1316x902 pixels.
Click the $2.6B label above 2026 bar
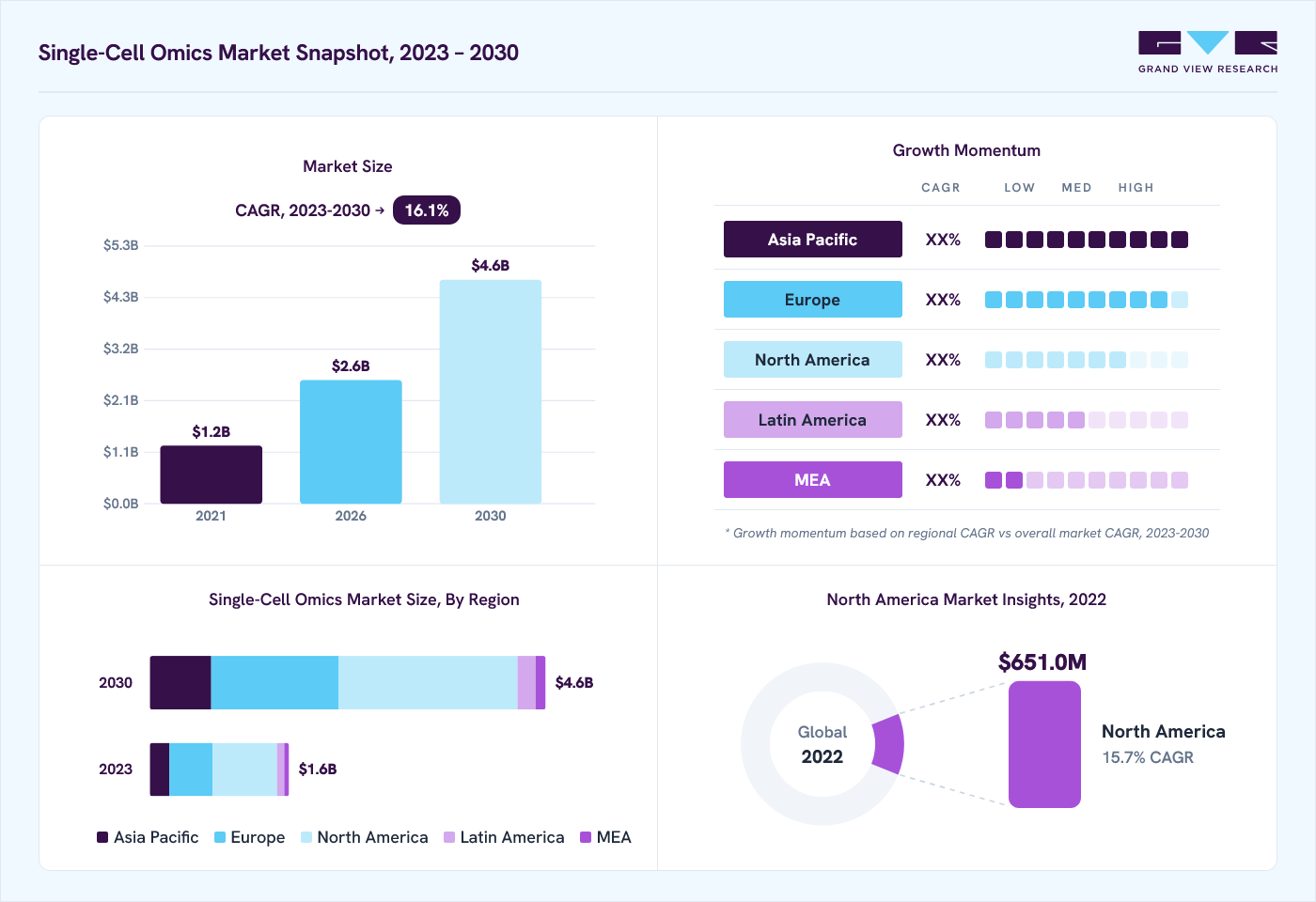[351, 366]
